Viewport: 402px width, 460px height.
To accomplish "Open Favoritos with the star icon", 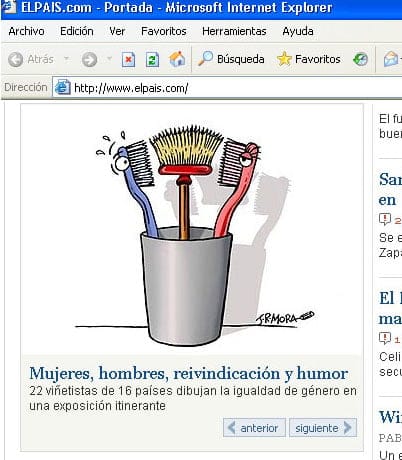I will point(284,59).
